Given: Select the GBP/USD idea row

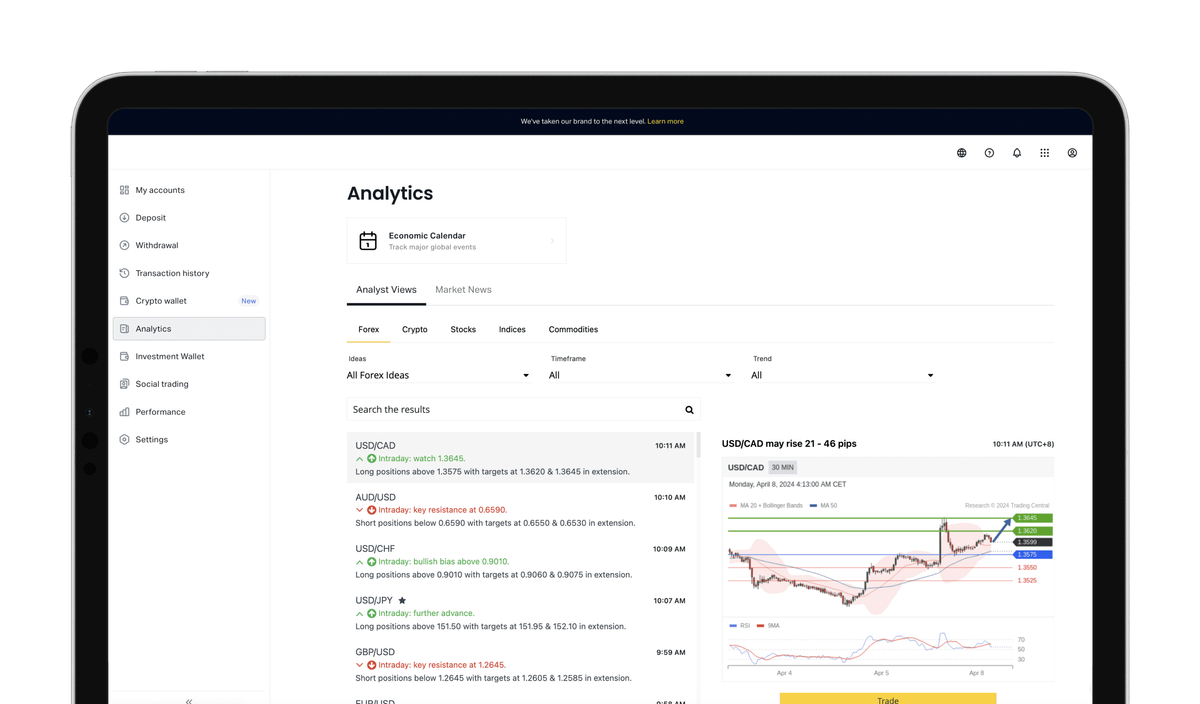Looking at the screenshot, I should pos(520,665).
